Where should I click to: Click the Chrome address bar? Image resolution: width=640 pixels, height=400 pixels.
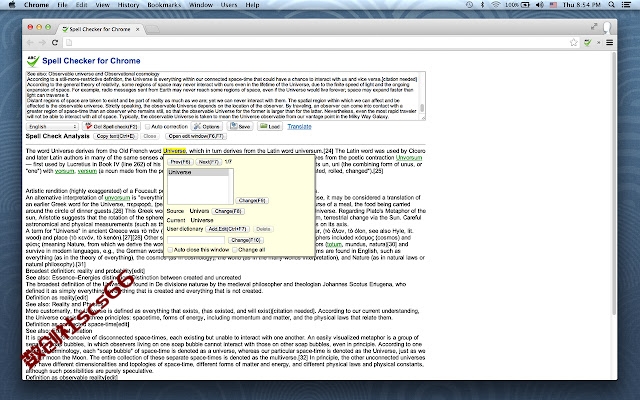[316, 42]
